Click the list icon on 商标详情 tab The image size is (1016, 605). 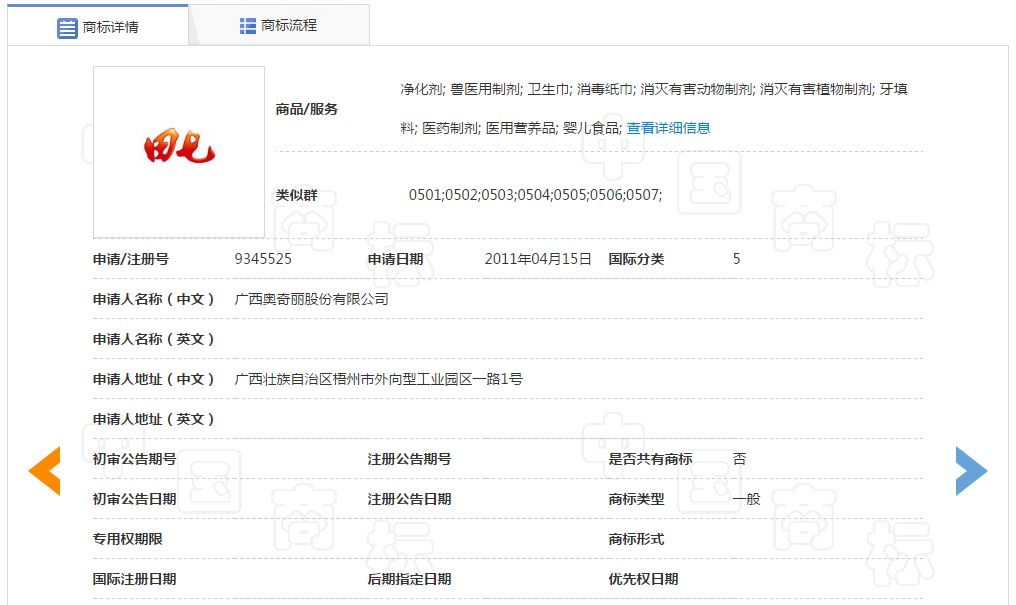tap(67, 28)
